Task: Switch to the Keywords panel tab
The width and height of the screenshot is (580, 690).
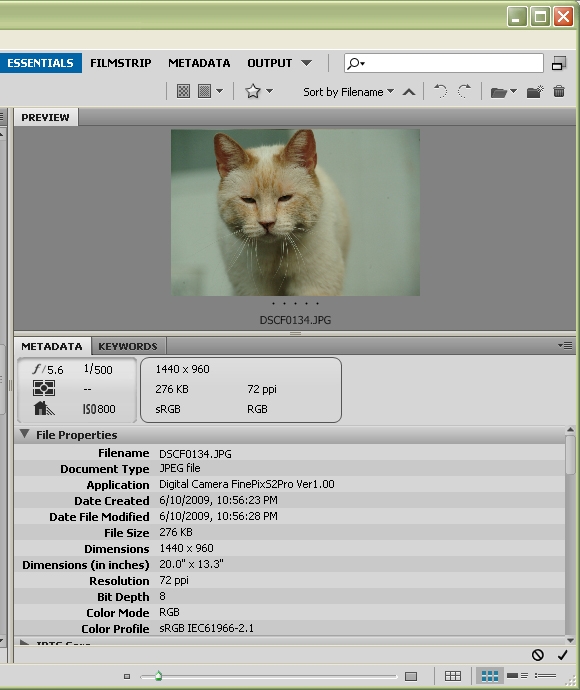Action: coord(128,346)
